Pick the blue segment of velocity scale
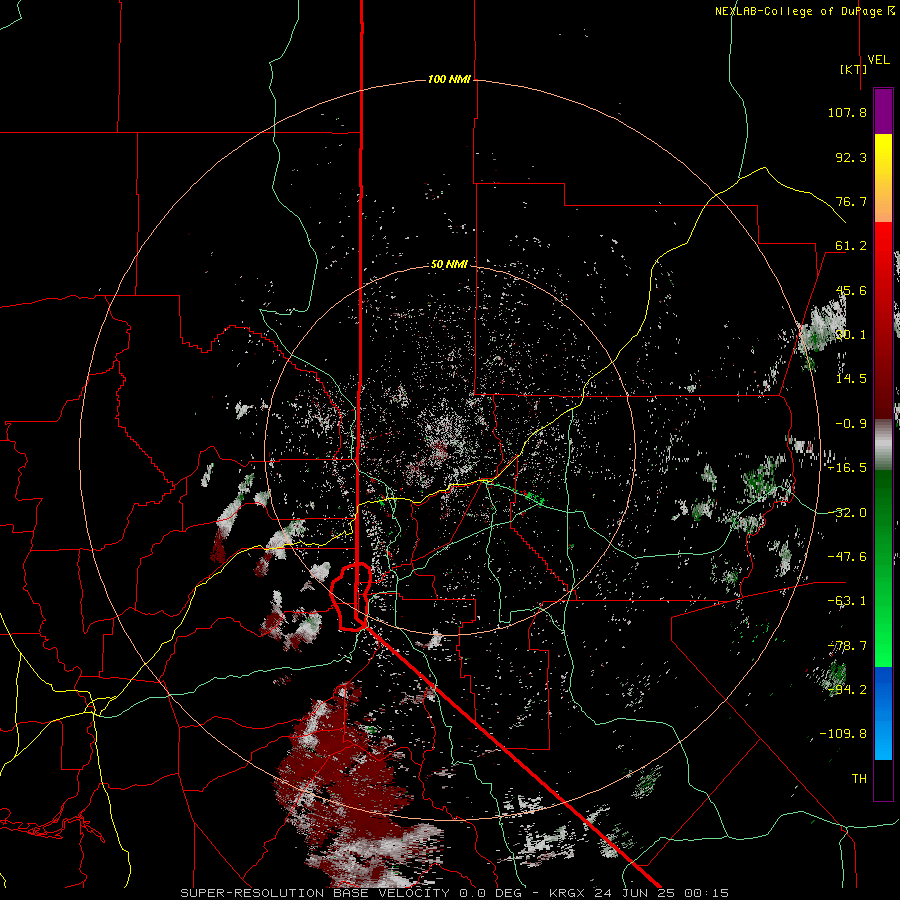 883,713
